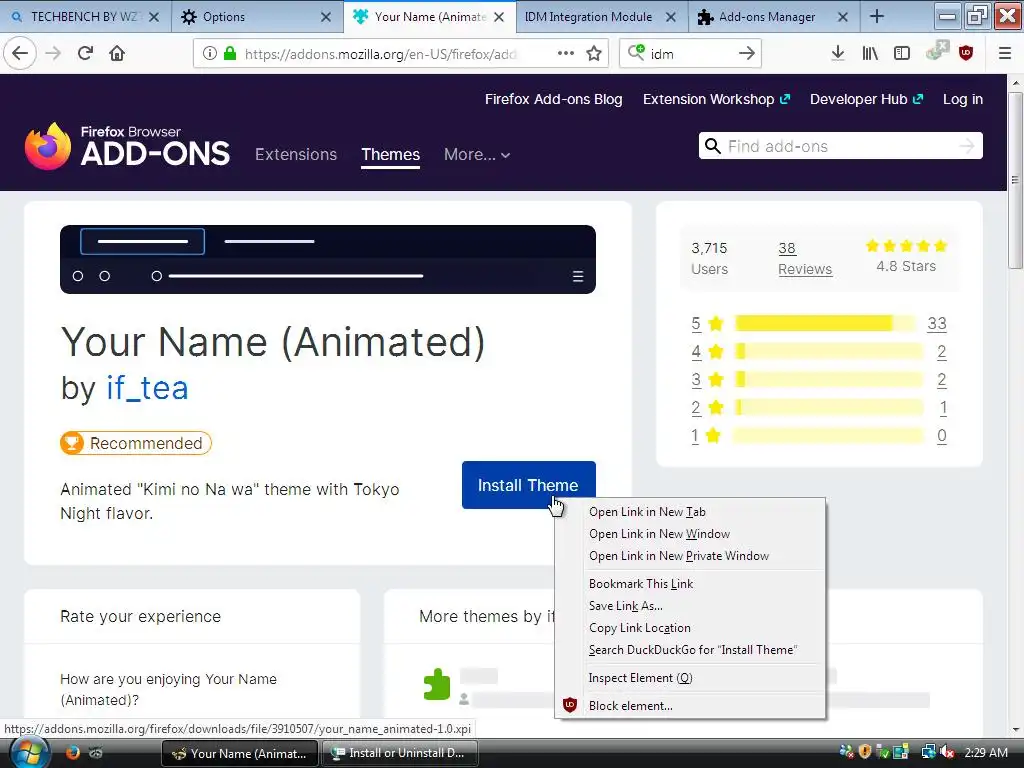Image resolution: width=1024 pixels, height=768 pixels.
Task: Click the Recommended badge
Action: (136, 443)
